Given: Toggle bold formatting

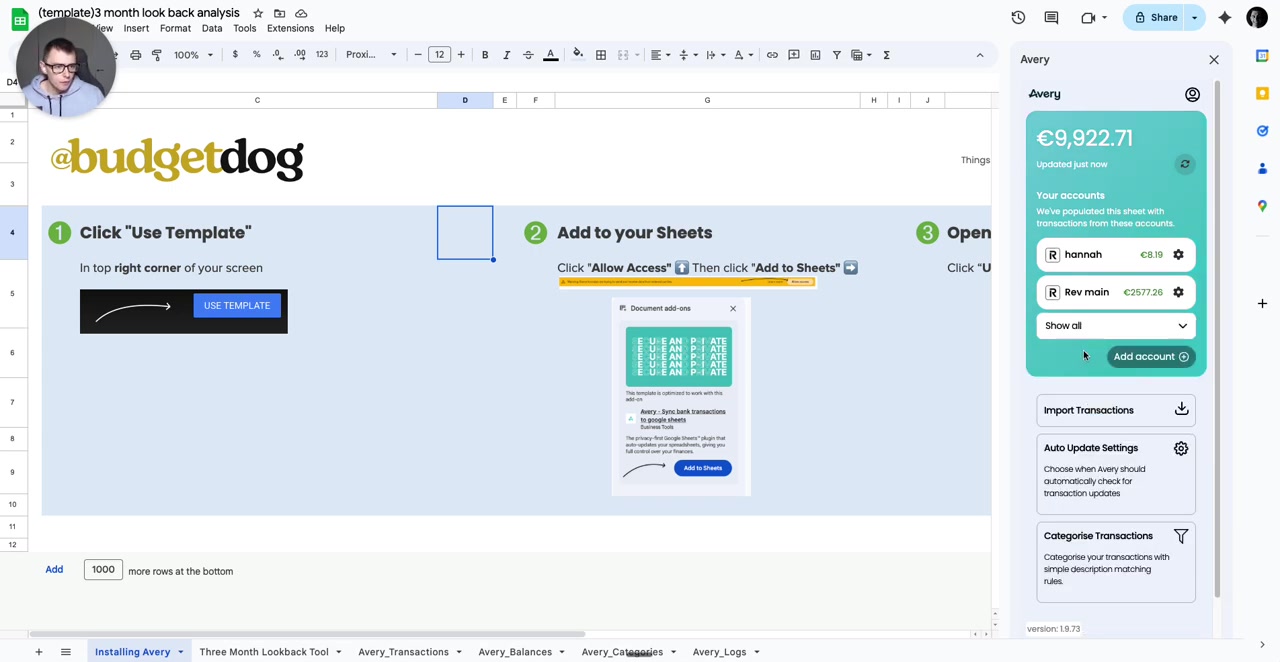Looking at the screenshot, I should 484,55.
